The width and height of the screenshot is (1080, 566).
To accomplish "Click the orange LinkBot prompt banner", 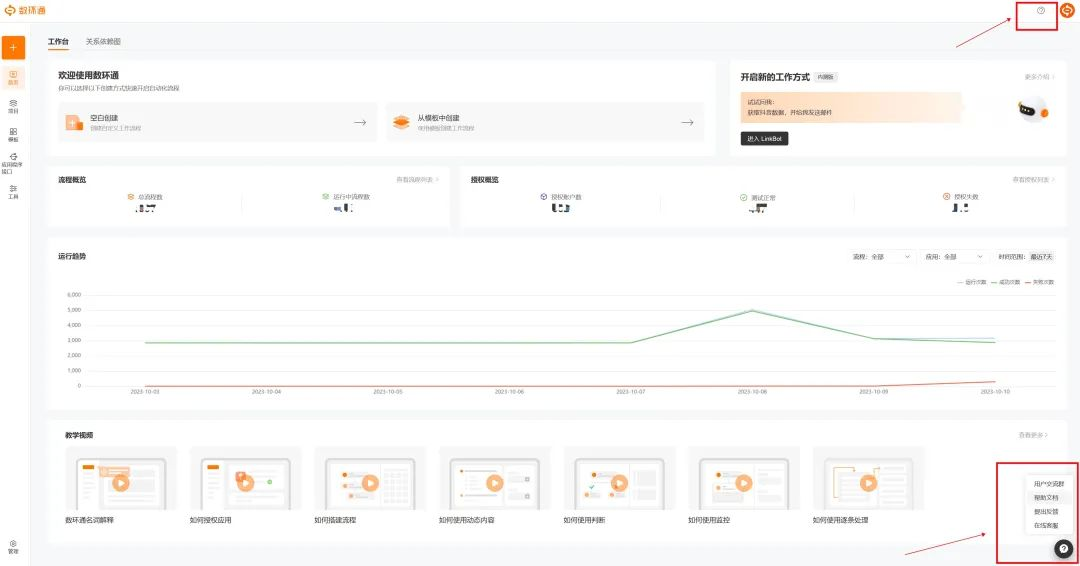I will coord(851,107).
